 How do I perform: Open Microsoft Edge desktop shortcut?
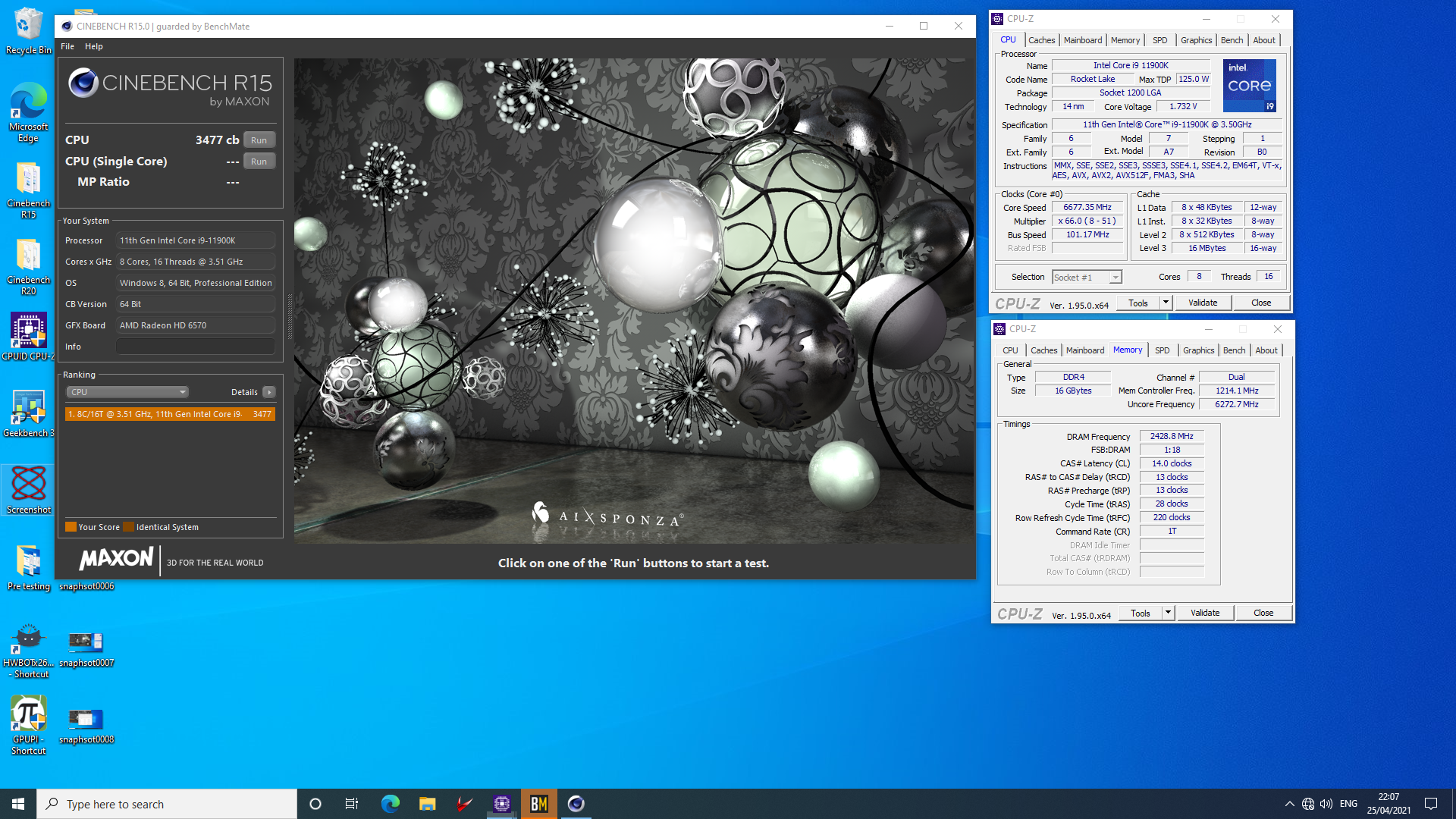tap(28, 112)
